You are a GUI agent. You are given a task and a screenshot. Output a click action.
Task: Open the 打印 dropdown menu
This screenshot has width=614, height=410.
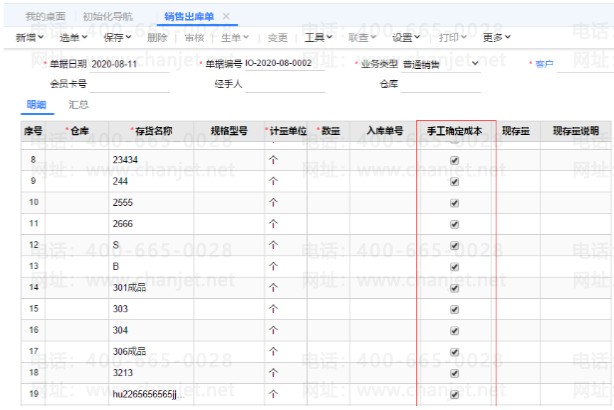(x=453, y=37)
